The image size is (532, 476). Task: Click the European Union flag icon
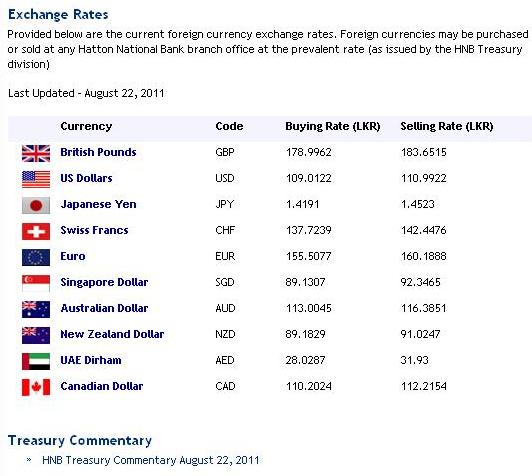click(x=36, y=258)
